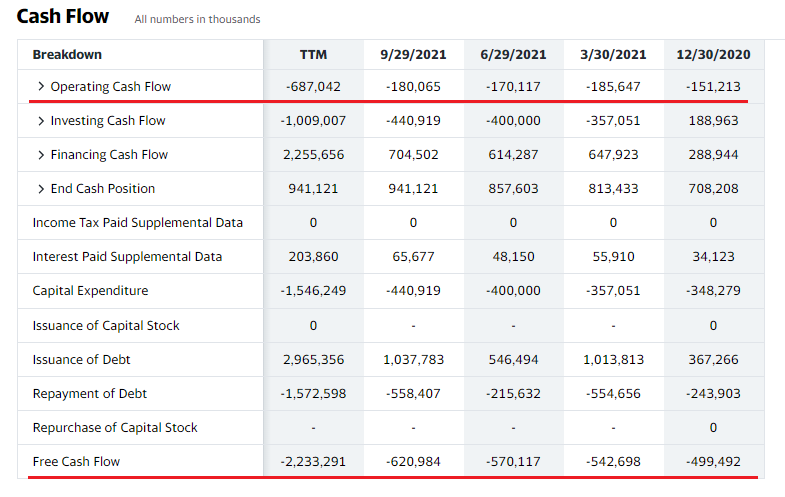Screen dimensions: 785x497
Task: Select Issuance of Capital Stock row label
Action: pos(106,326)
